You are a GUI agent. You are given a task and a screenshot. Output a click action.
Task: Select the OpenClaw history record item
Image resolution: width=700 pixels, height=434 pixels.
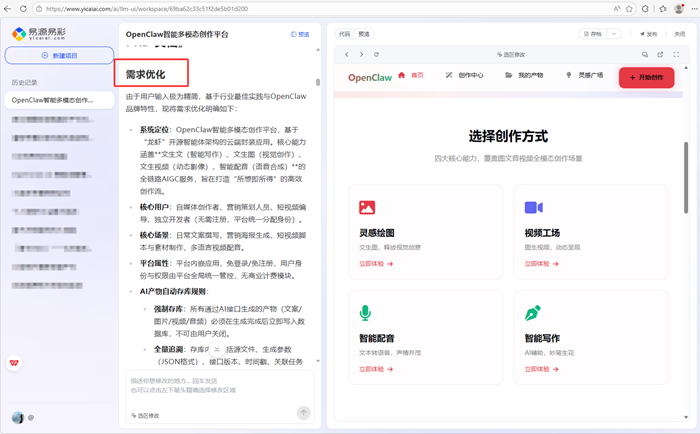[52, 100]
